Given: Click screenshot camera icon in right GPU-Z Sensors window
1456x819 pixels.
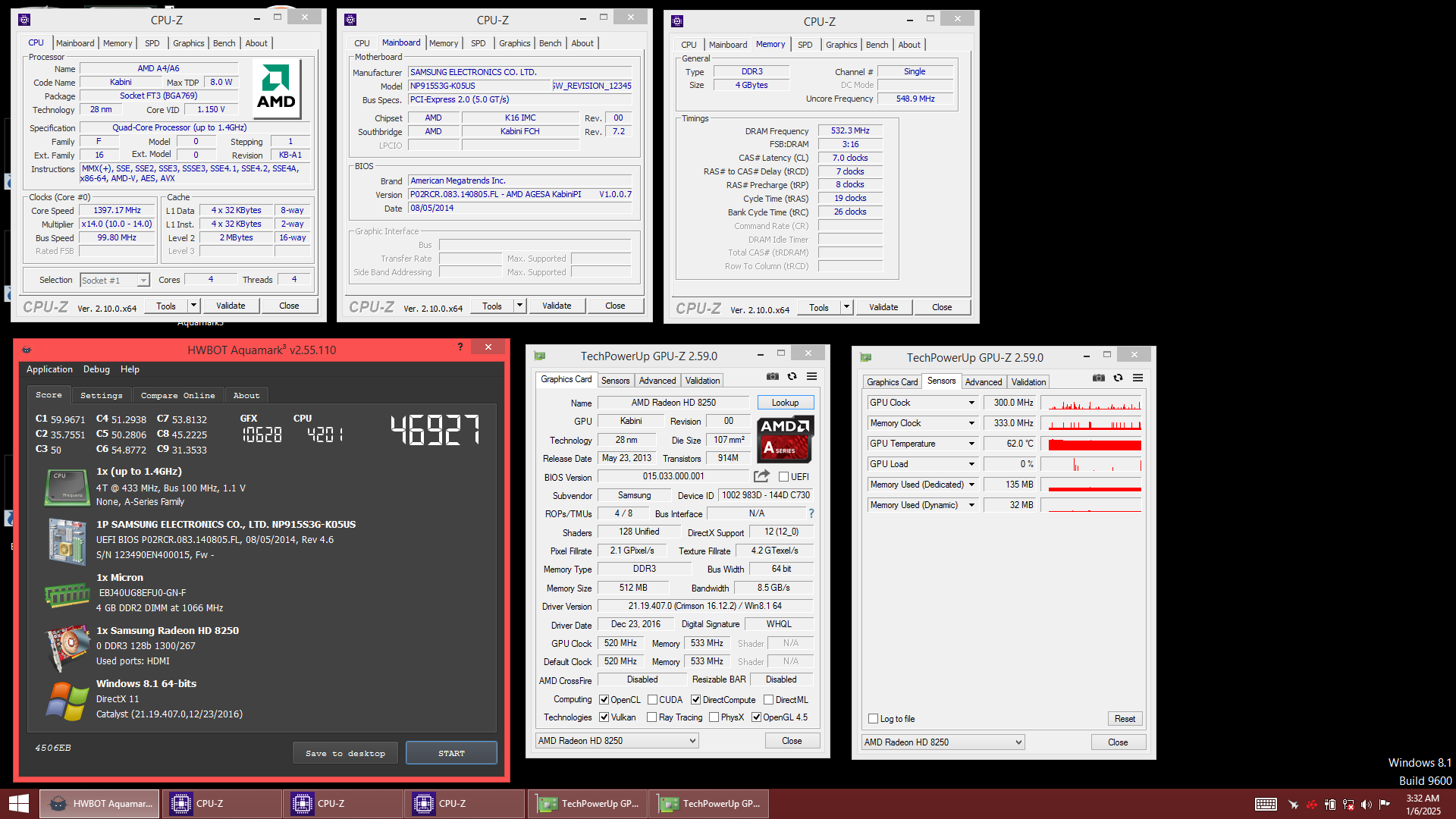Looking at the screenshot, I should point(1098,378).
